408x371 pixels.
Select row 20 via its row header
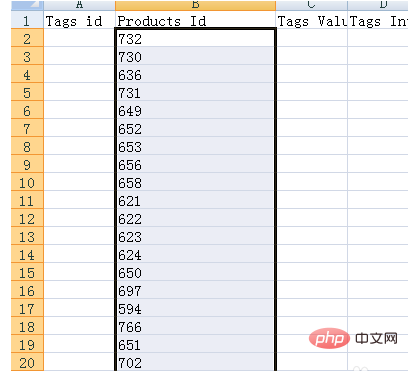pyautogui.click(x=27, y=362)
